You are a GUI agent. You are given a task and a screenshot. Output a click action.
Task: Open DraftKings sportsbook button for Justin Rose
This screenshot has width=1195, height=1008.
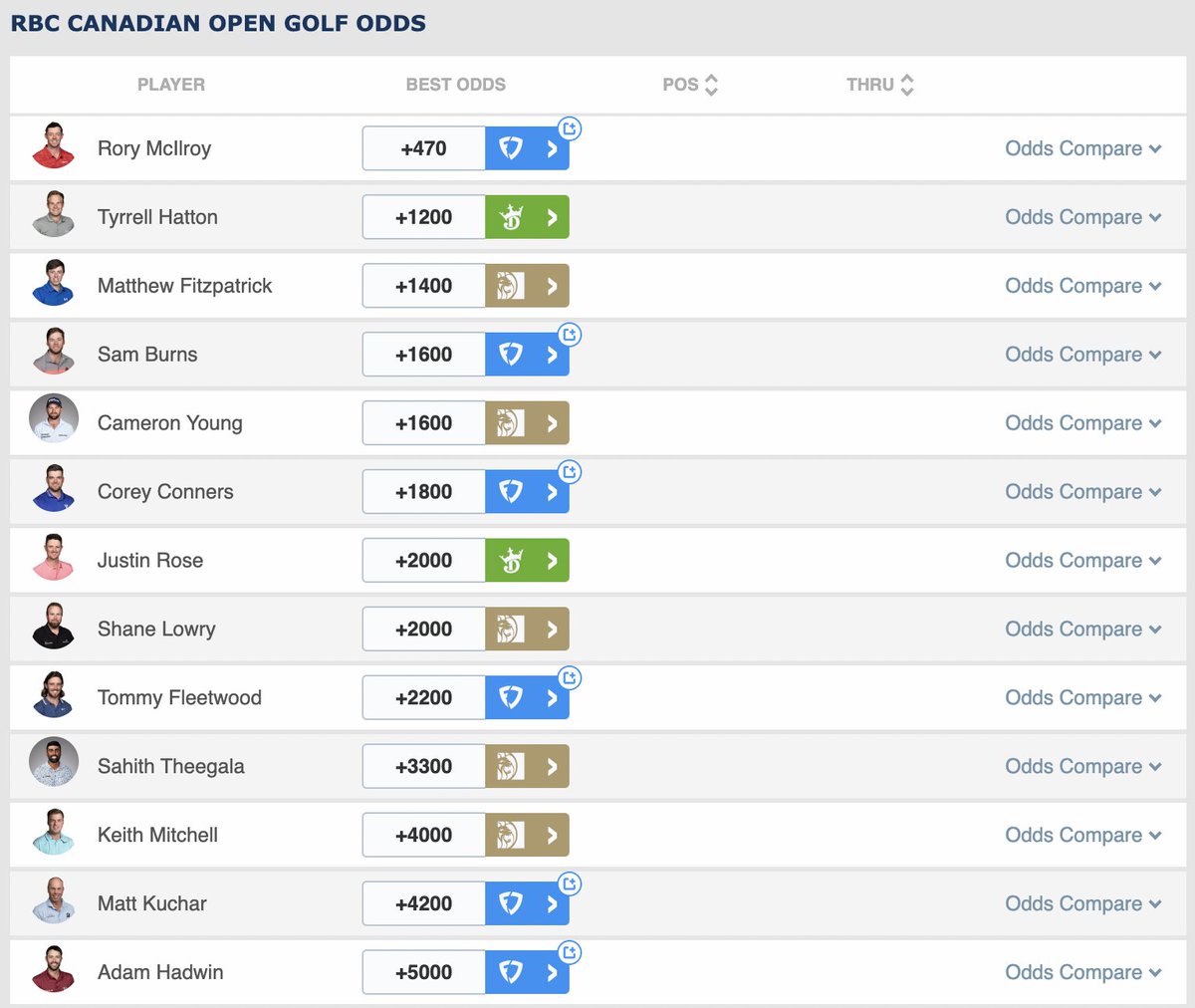[527, 561]
